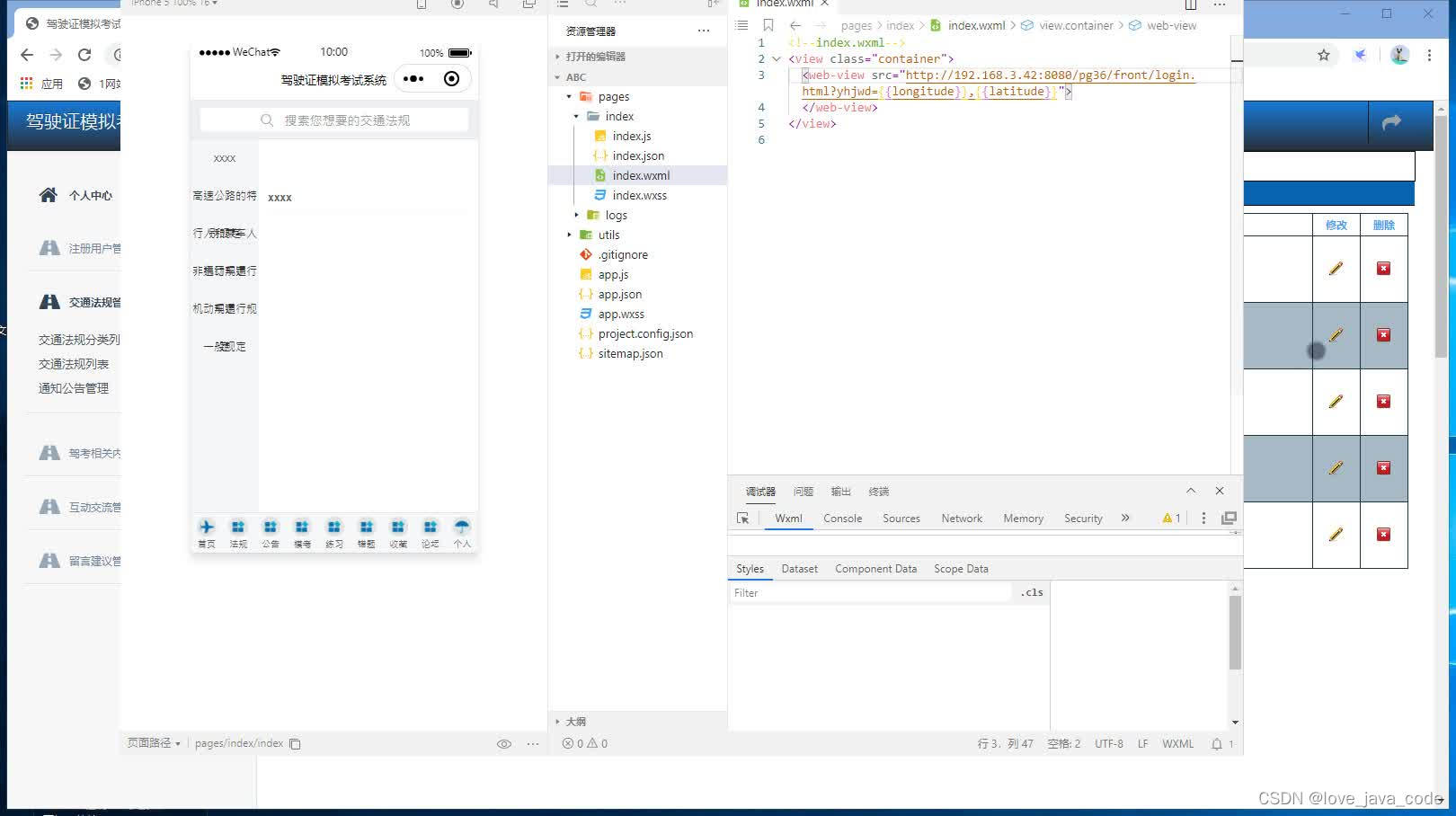This screenshot has width=1456, height=816.
Task: Click the edit pencil in first table row
Action: click(1336, 269)
